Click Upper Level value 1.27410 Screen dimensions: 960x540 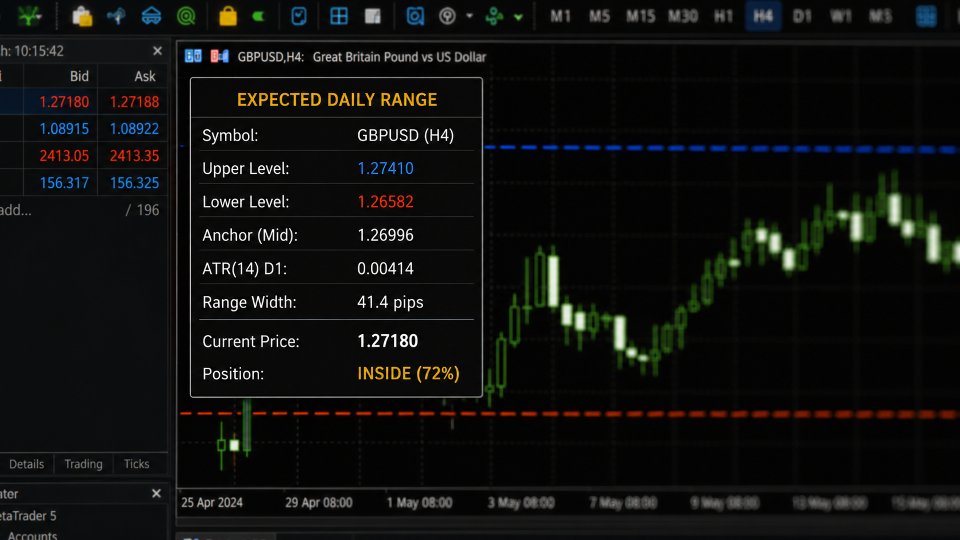[385, 168]
